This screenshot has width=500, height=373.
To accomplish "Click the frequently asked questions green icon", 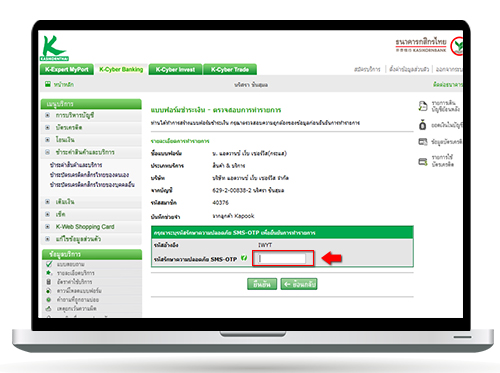I will (x=49, y=299).
